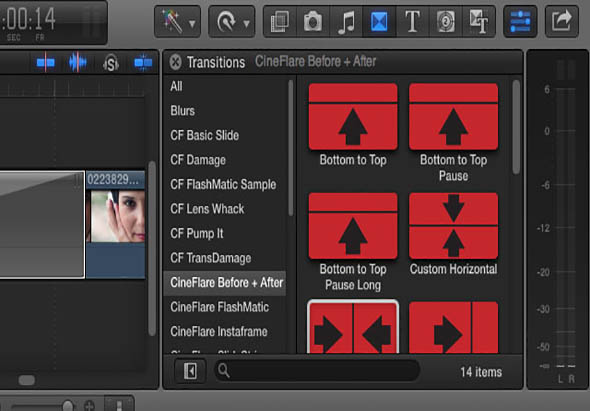Select CineFlare Before + After category
This screenshot has height=411, width=590.
225,283
